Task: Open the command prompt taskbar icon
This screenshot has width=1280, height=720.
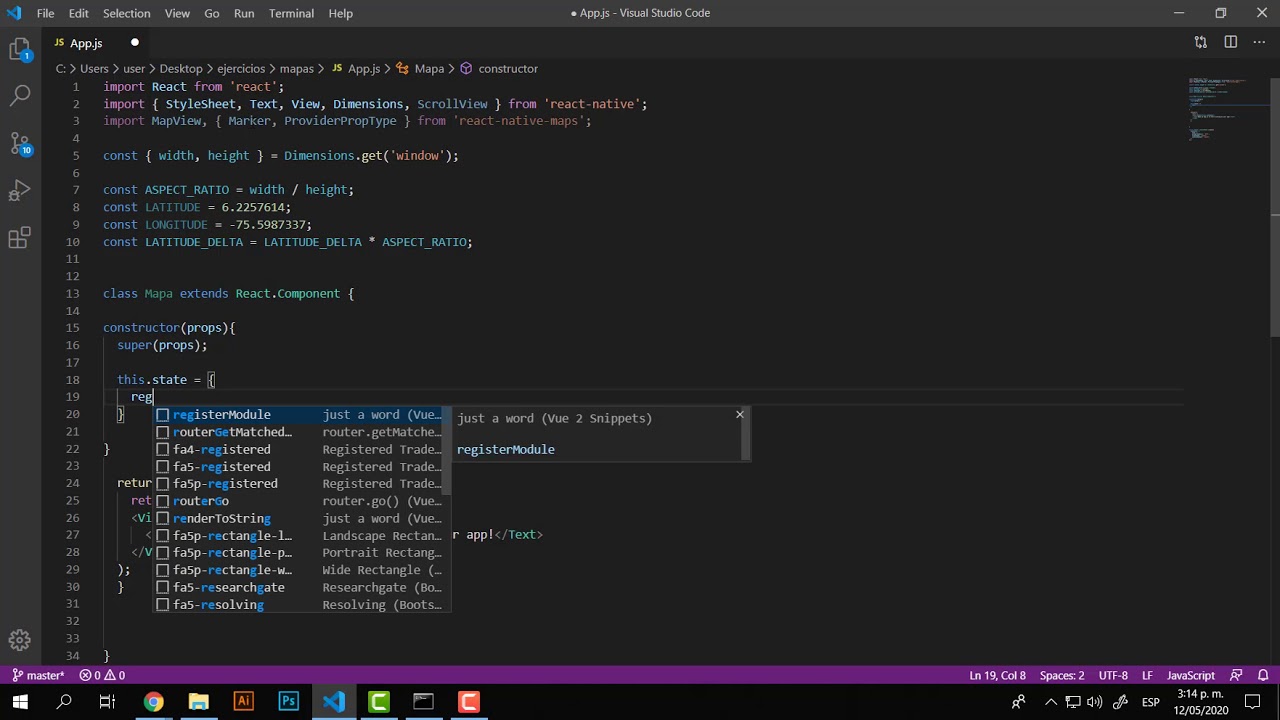Action: point(423,702)
